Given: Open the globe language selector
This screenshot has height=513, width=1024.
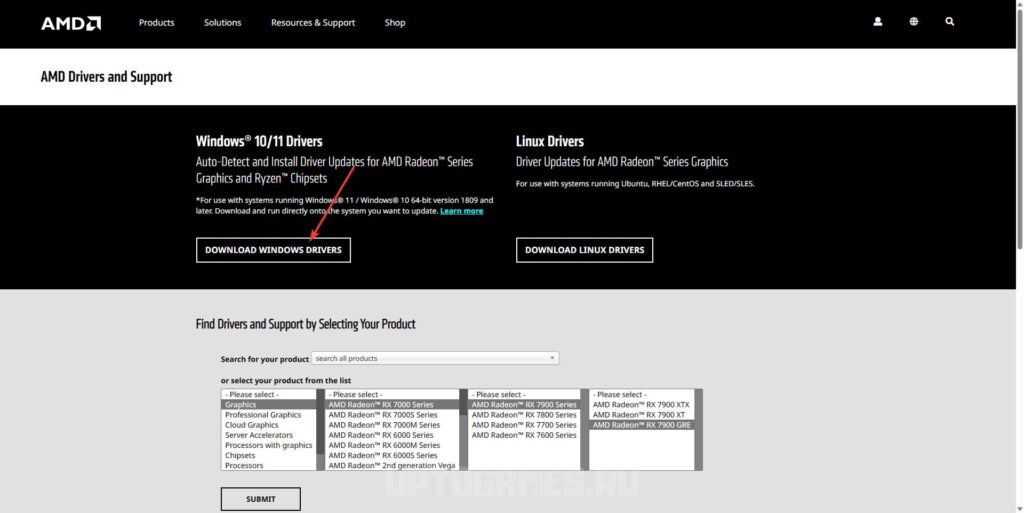Looking at the screenshot, I should [x=914, y=22].
